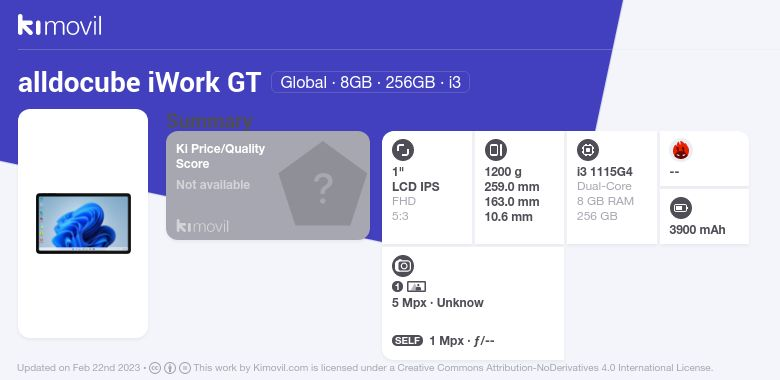Click the i3 1115G4 processor text
This screenshot has height=380, width=780.
(x=604, y=172)
